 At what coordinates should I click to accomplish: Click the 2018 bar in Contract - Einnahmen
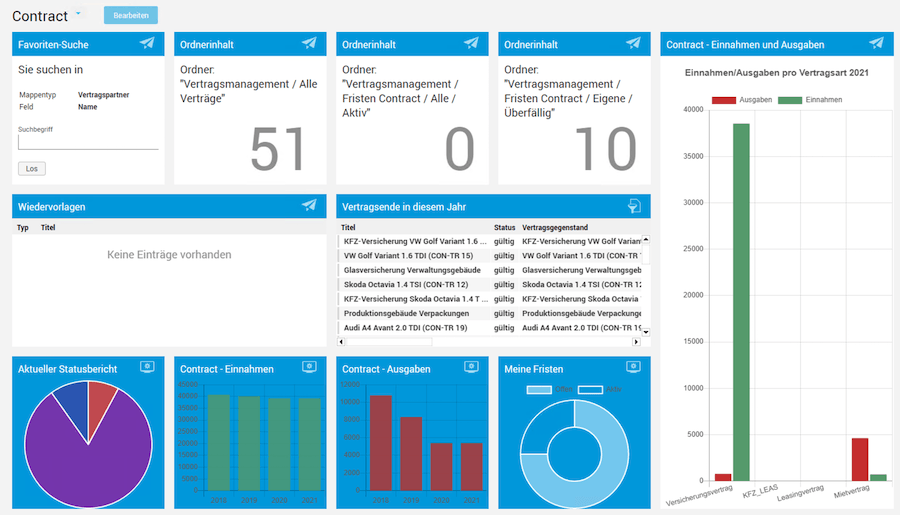(x=219, y=442)
